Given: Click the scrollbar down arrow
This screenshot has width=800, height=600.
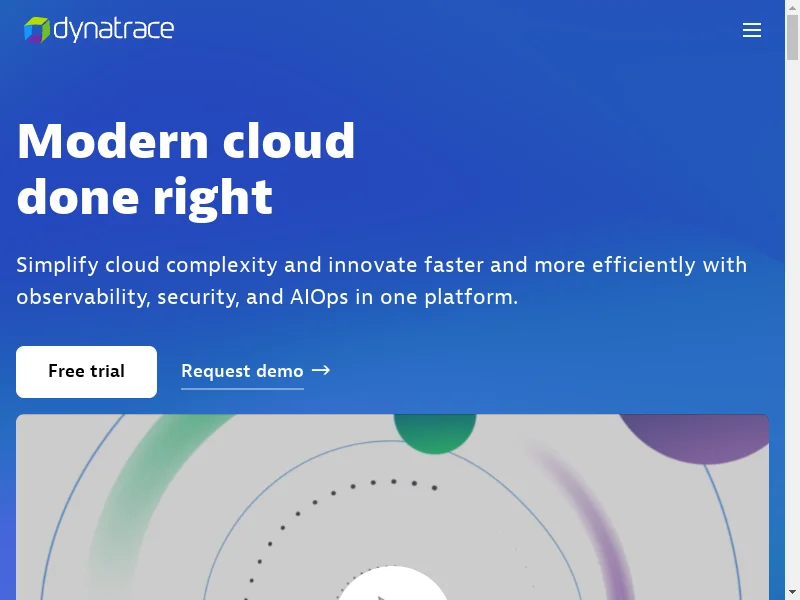Looking at the screenshot, I should pyautogui.click(x=792, y=592).
